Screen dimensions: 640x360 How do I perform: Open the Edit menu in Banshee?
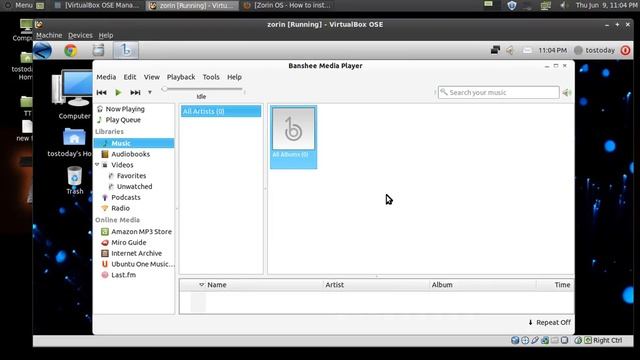tap(130, 77)
